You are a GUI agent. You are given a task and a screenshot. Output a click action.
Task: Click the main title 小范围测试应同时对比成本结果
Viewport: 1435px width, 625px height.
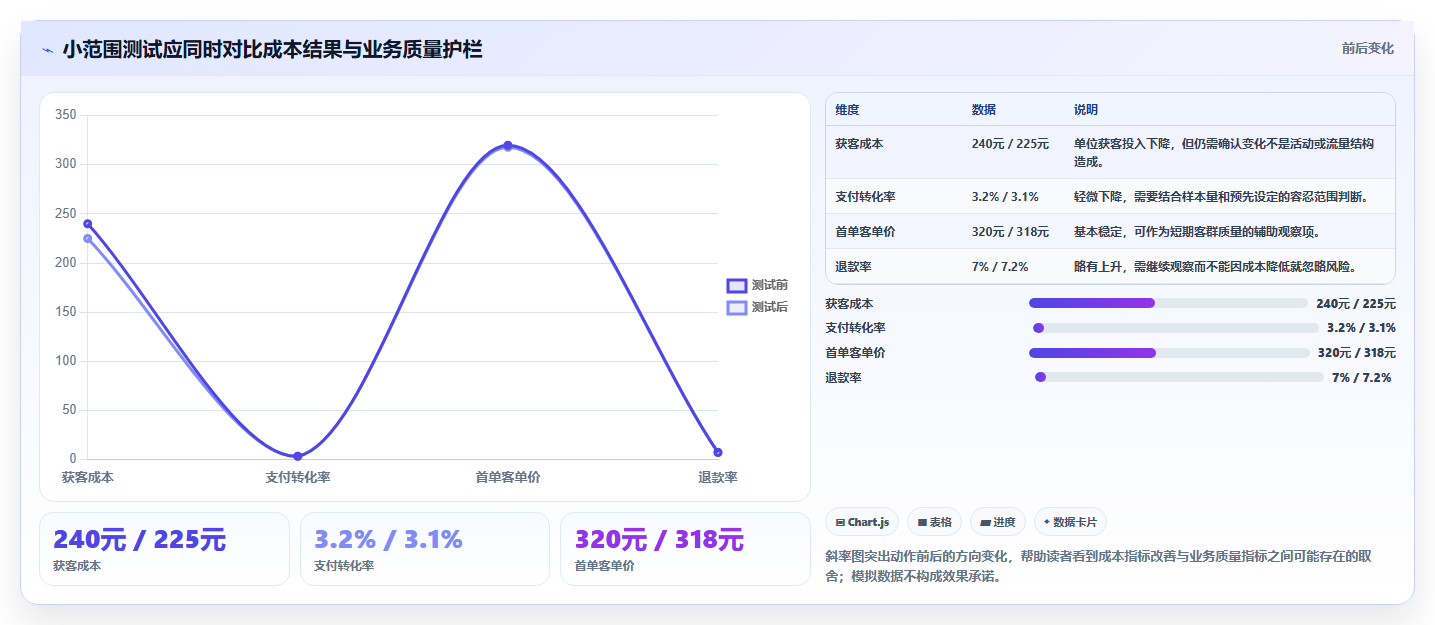click(272, 49)
